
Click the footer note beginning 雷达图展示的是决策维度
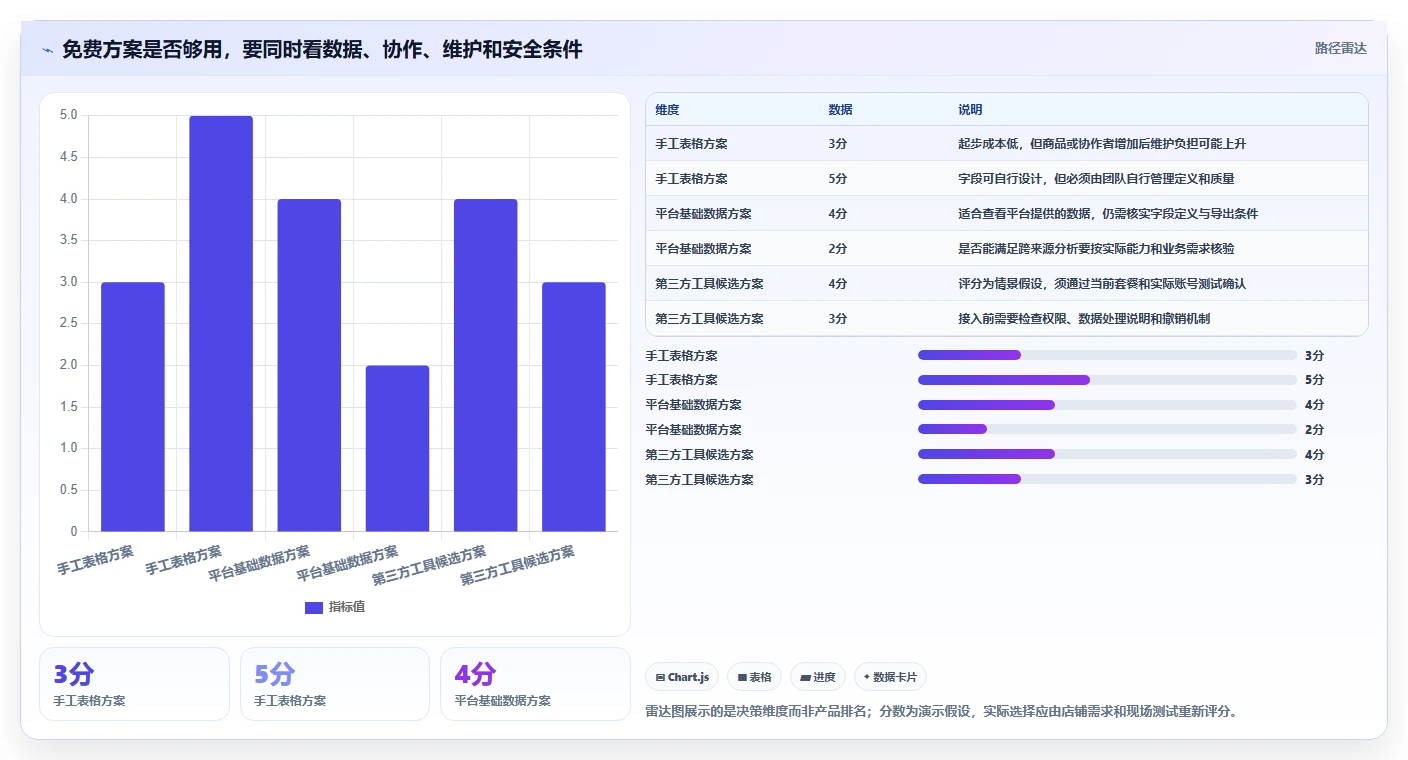tap(943, 712)
